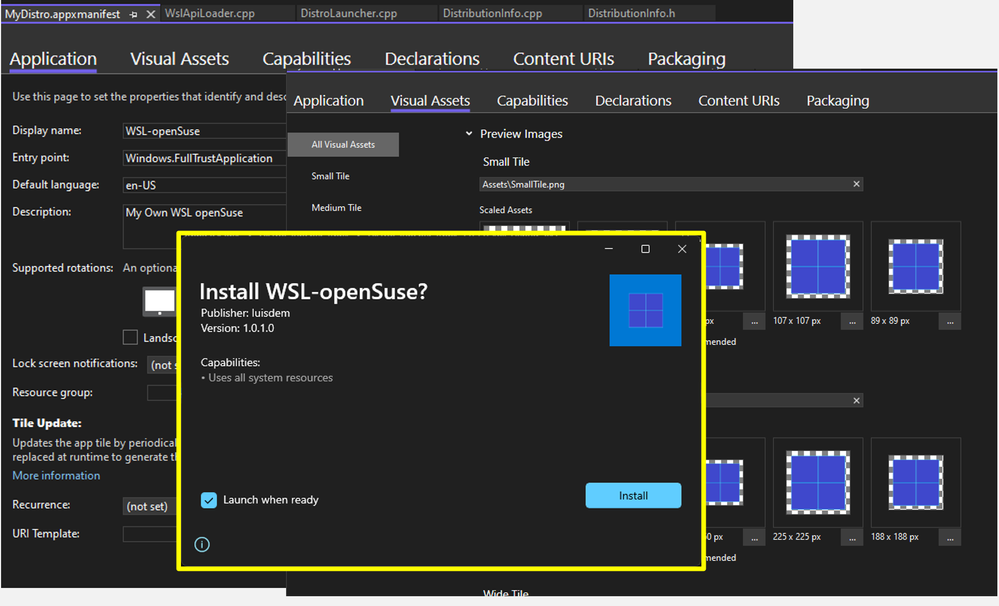999x606 pixels.
Task: Close the MyDistro.appxmanifest tab
Action: (150, 14)
